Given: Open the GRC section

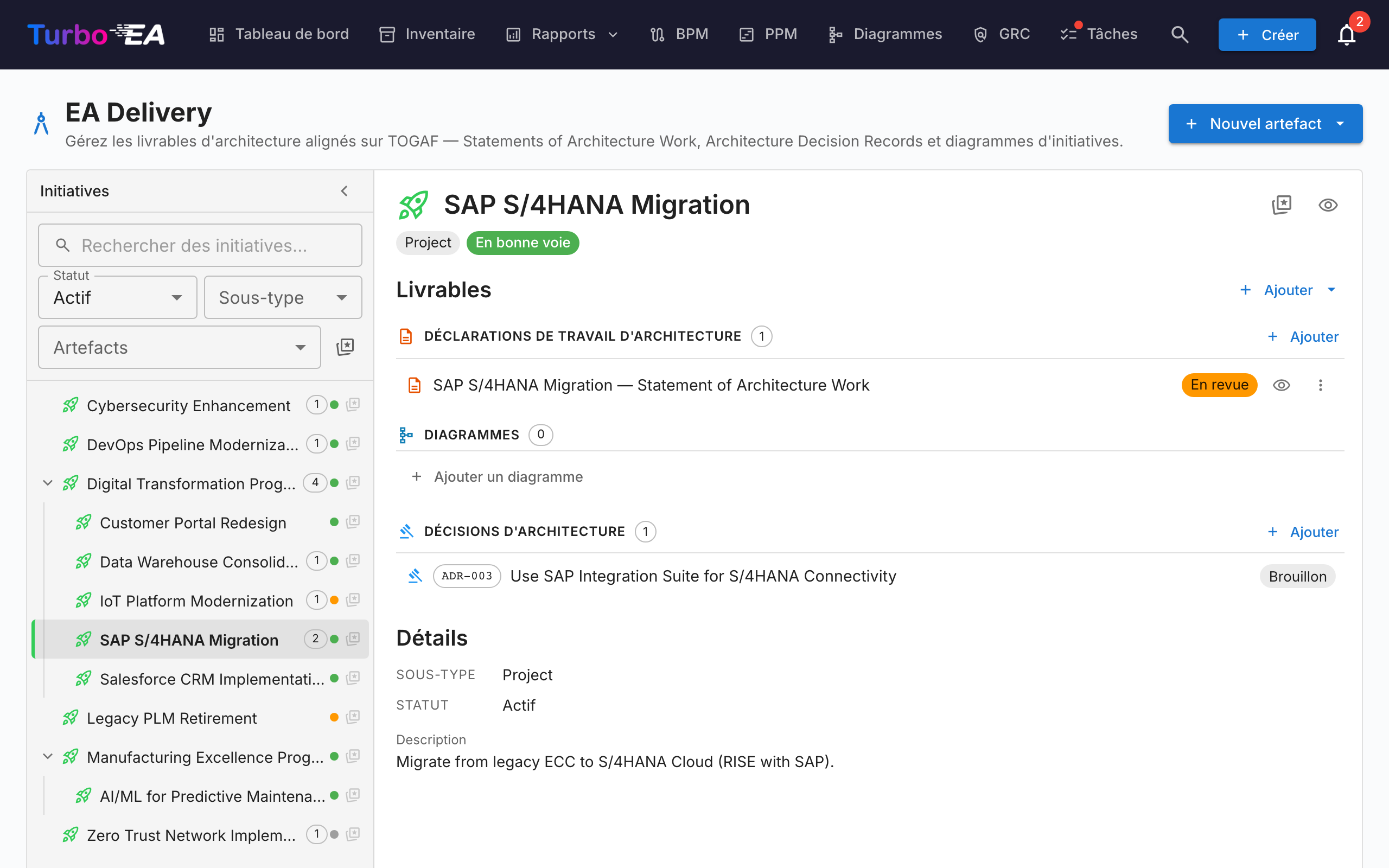Looking at the screenshot, I should (x=1002, y=34).
